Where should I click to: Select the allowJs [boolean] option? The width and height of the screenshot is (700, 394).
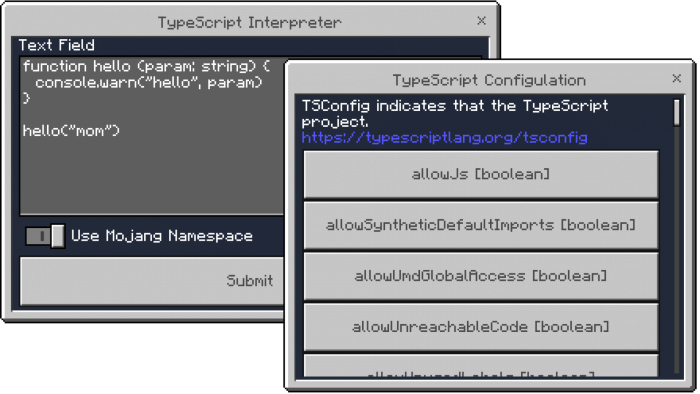point(481,174)
